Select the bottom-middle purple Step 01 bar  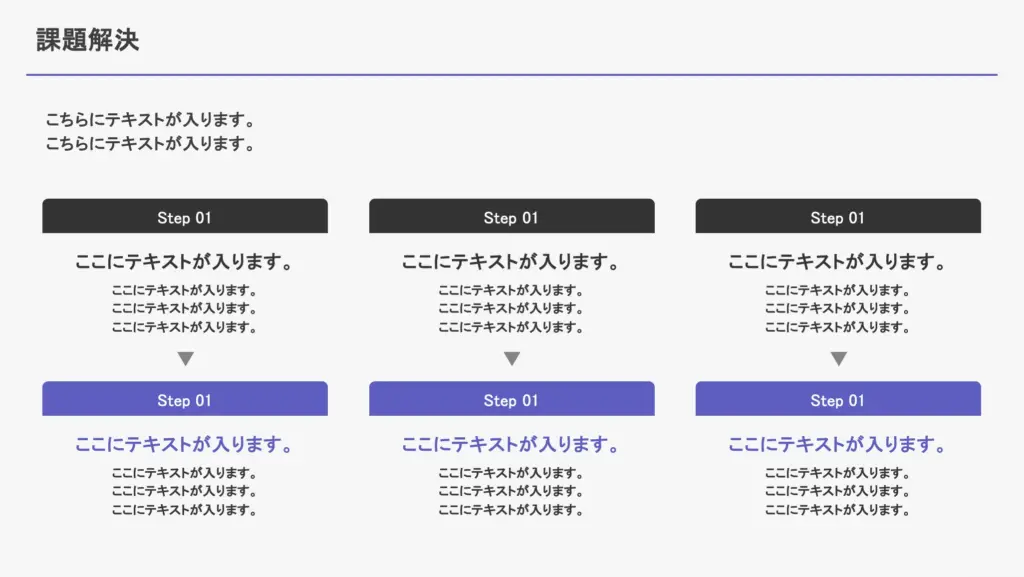pyautogui.click(x=511, y=399)
